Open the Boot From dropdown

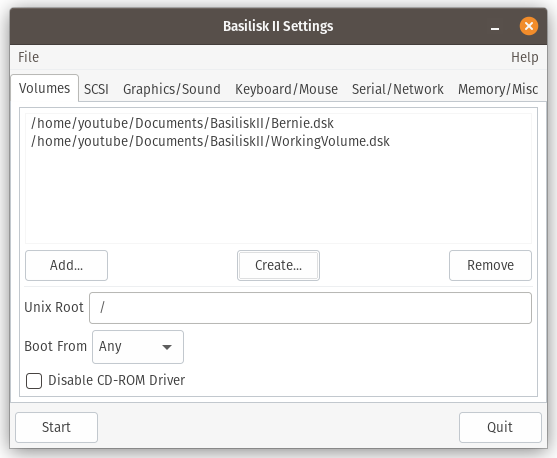[x=138, y=347]
